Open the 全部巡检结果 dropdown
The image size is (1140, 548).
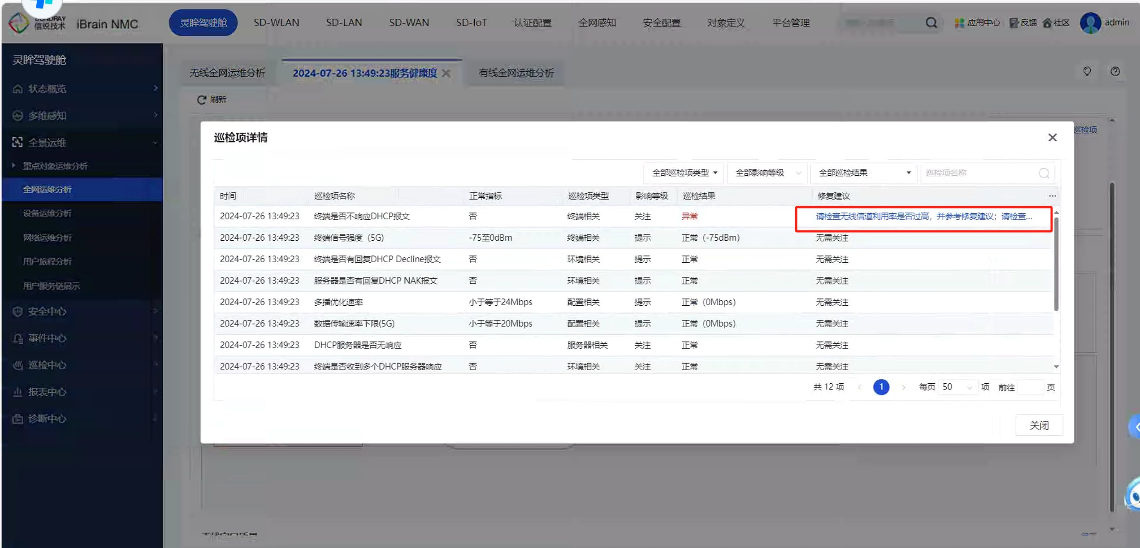coord(863,173)
